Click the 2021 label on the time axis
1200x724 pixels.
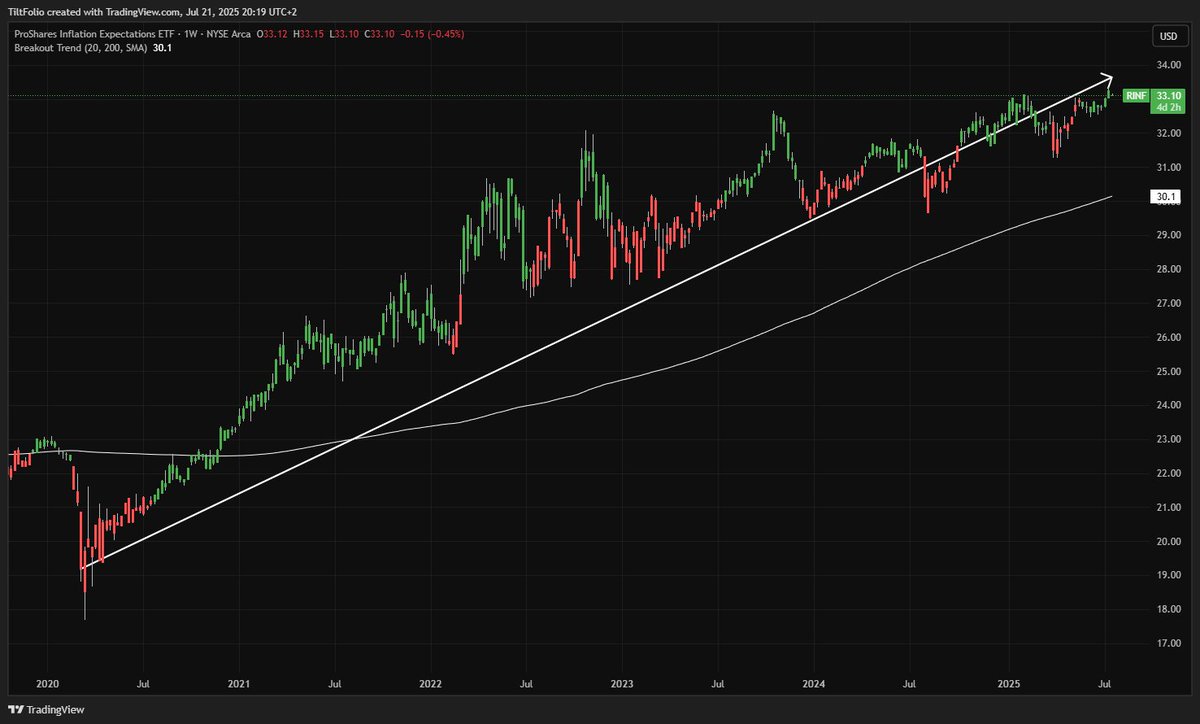point(239,684)
